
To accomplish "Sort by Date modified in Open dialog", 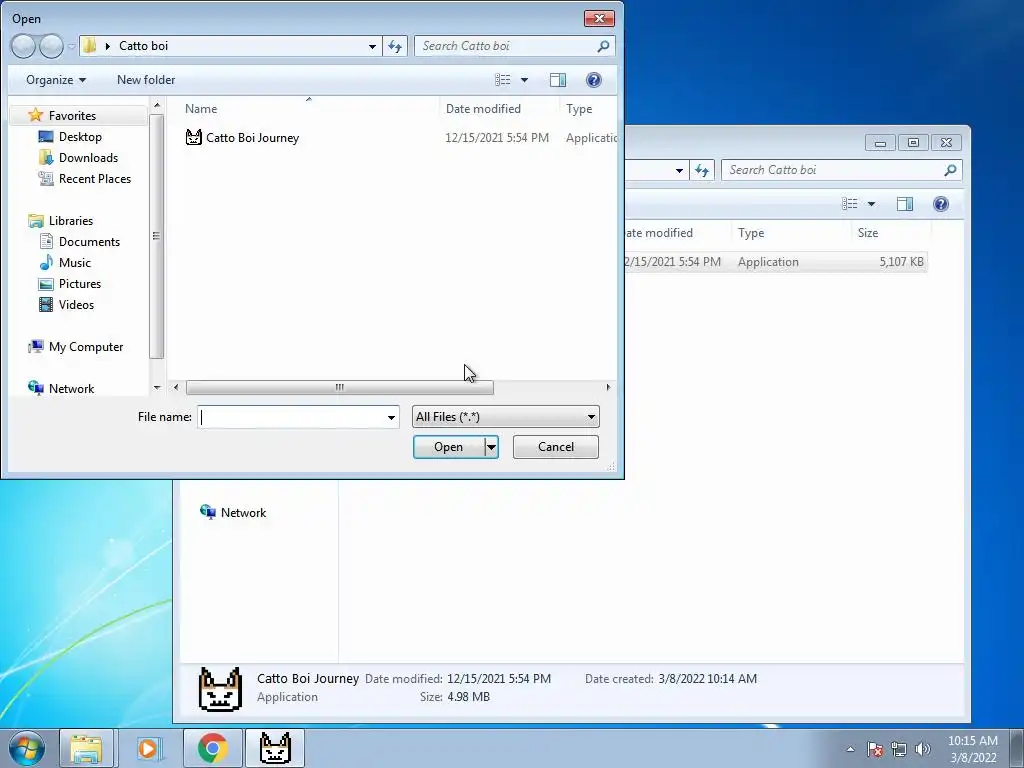I will point(500,108).
